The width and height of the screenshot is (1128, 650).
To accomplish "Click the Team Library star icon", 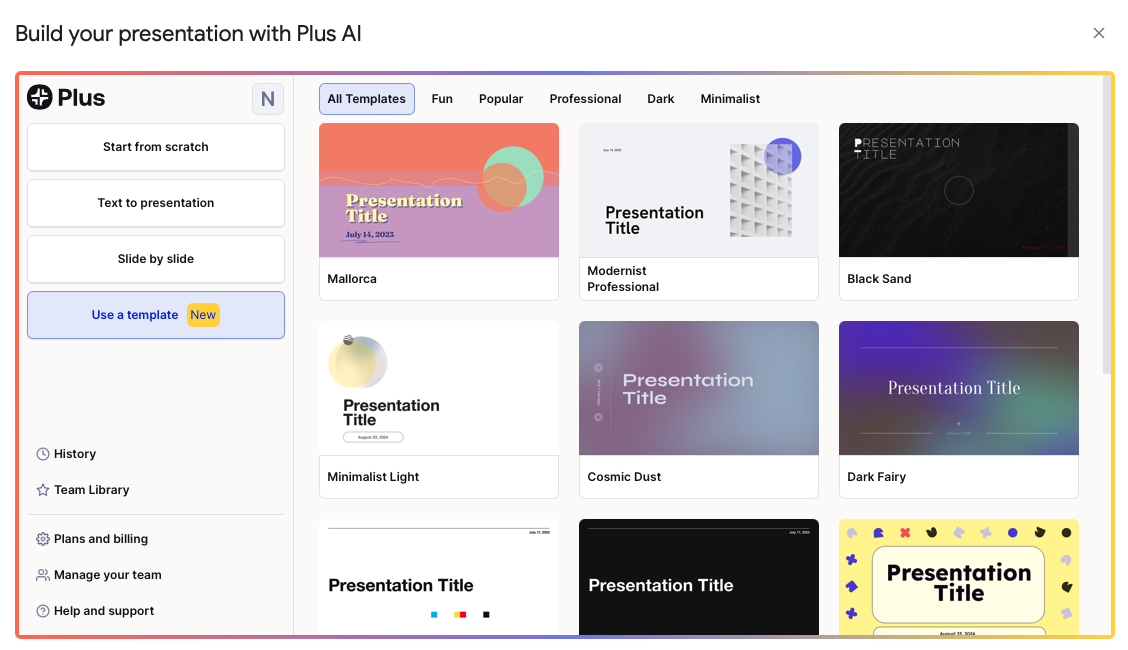I will (42, 490).
